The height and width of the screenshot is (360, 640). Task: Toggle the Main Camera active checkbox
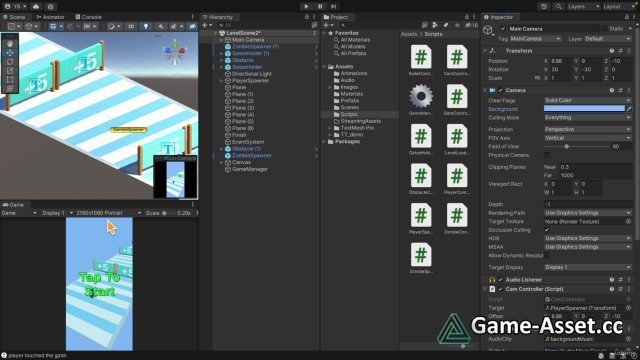[503, 29]
